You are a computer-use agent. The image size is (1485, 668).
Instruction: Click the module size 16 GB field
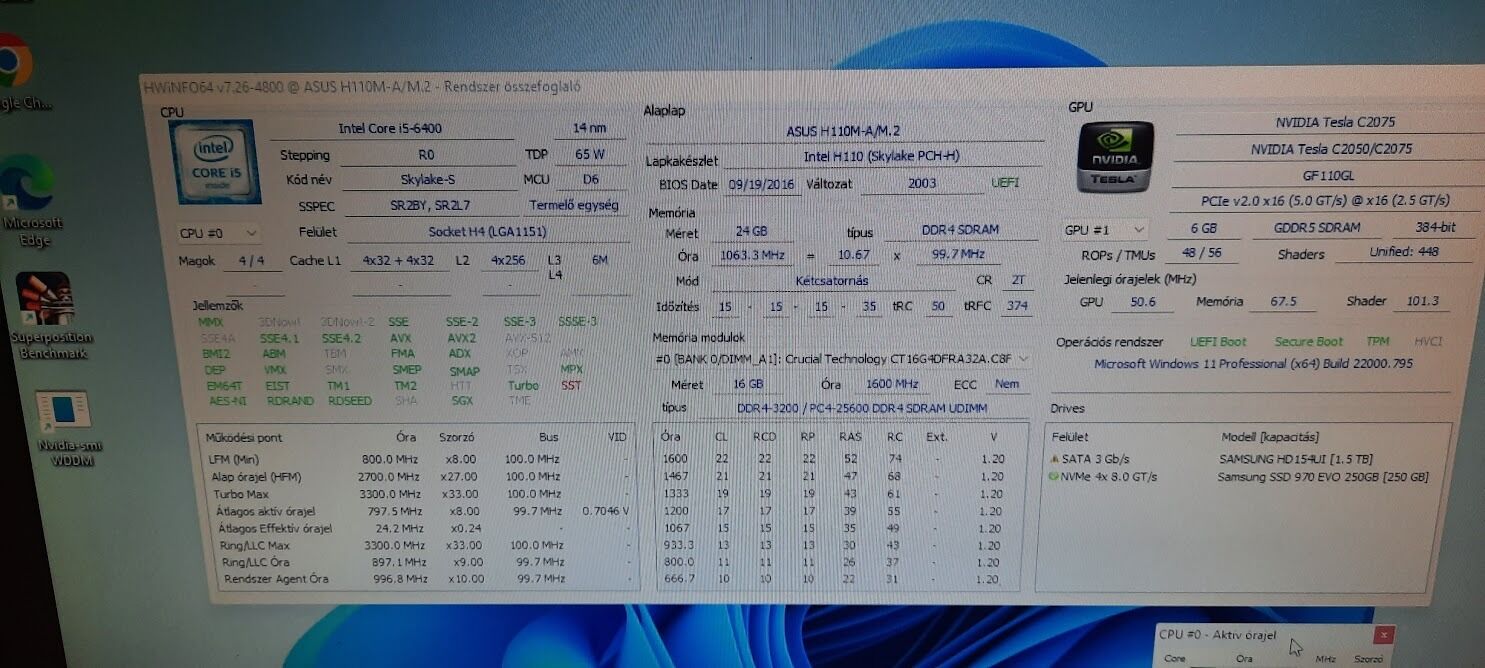(748, 384)
